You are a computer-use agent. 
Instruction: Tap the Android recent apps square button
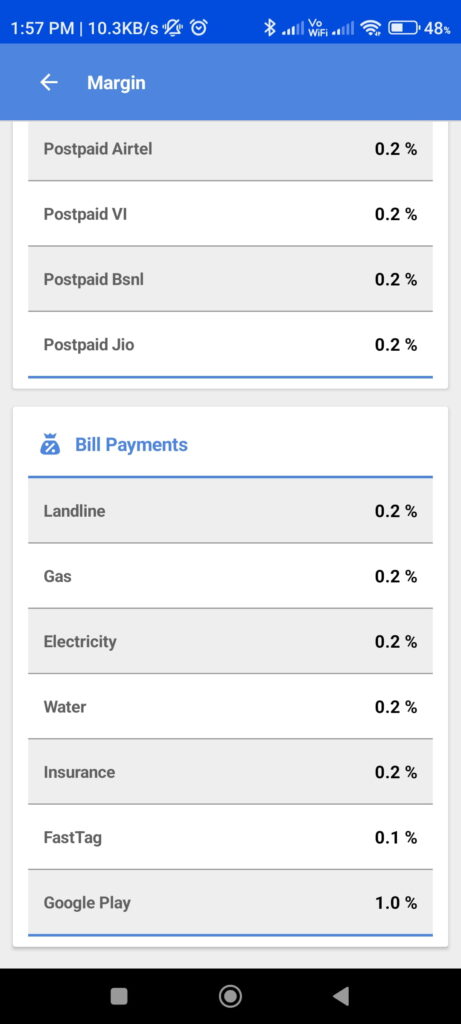pos(119,996)
